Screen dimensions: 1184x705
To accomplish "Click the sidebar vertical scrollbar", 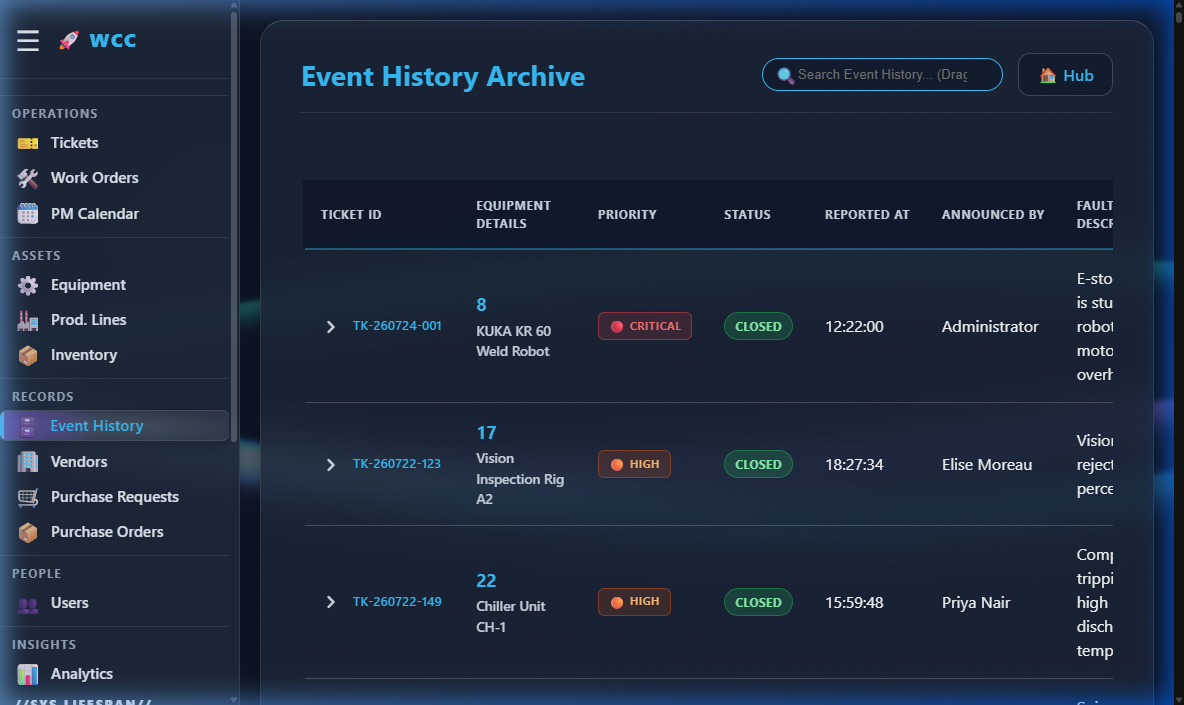I will tap(234, 226).
